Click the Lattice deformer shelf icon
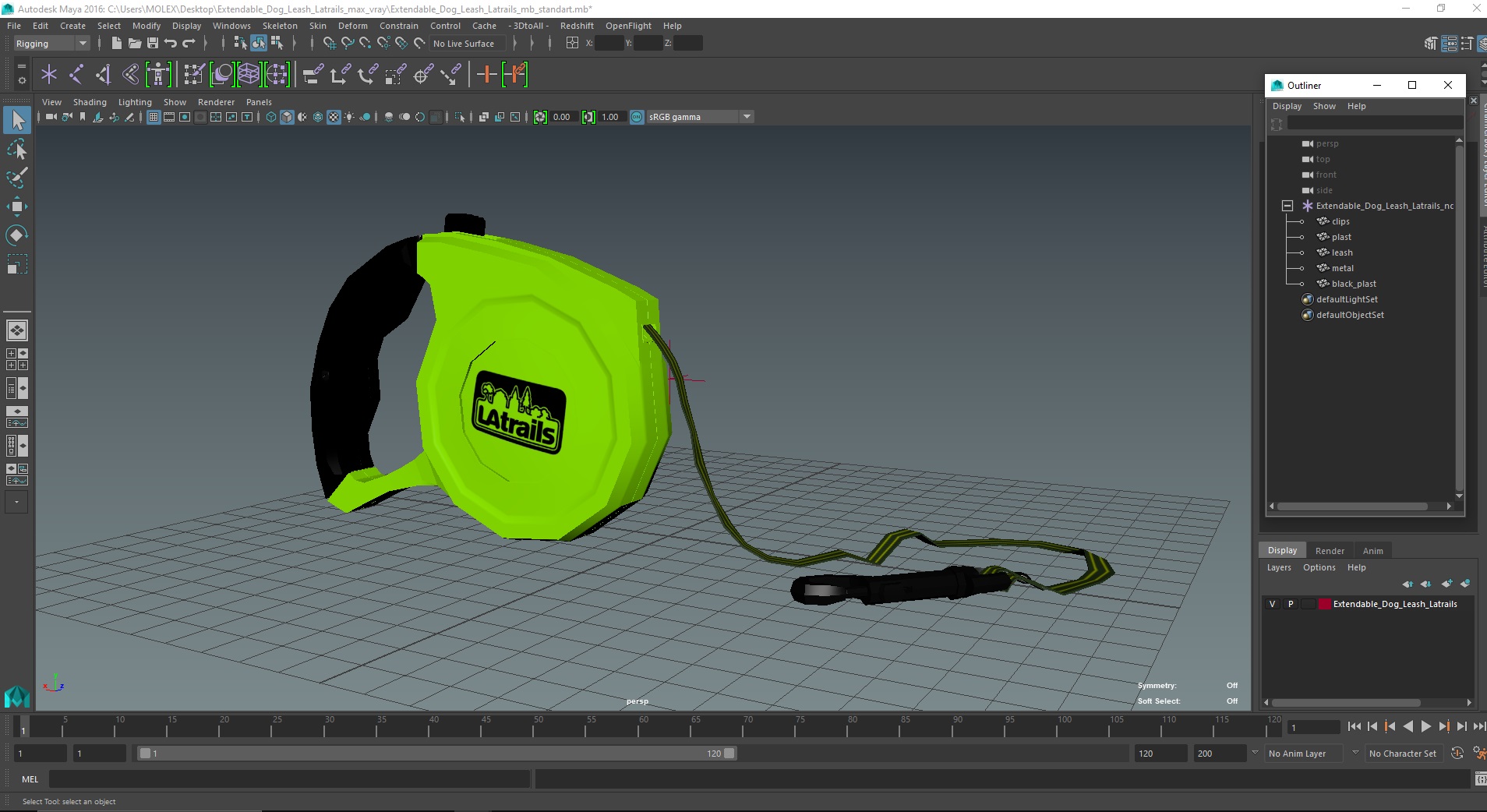The image size is (1487, 812). [x=249, y=75]
